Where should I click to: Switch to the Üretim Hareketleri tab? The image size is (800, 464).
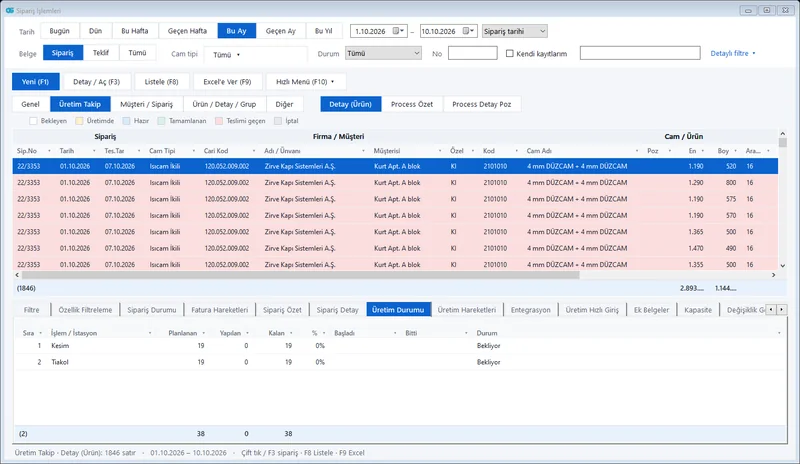466,310
